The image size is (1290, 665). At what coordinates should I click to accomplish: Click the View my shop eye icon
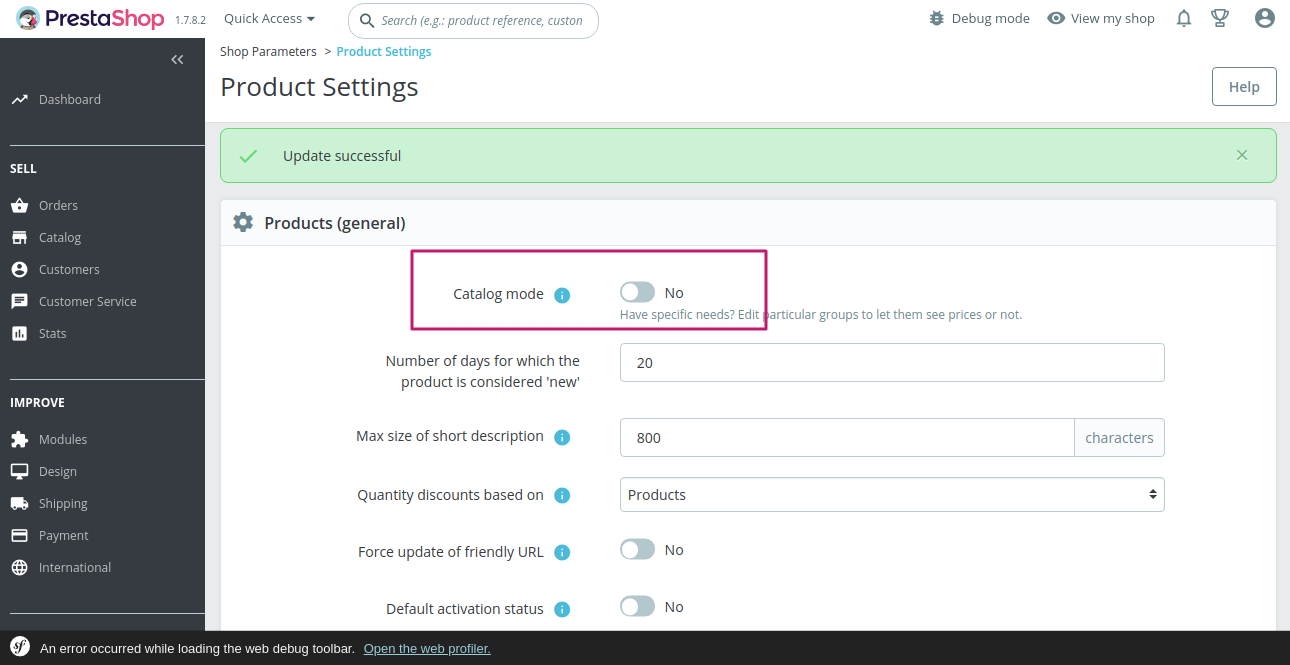(1056, 18)
